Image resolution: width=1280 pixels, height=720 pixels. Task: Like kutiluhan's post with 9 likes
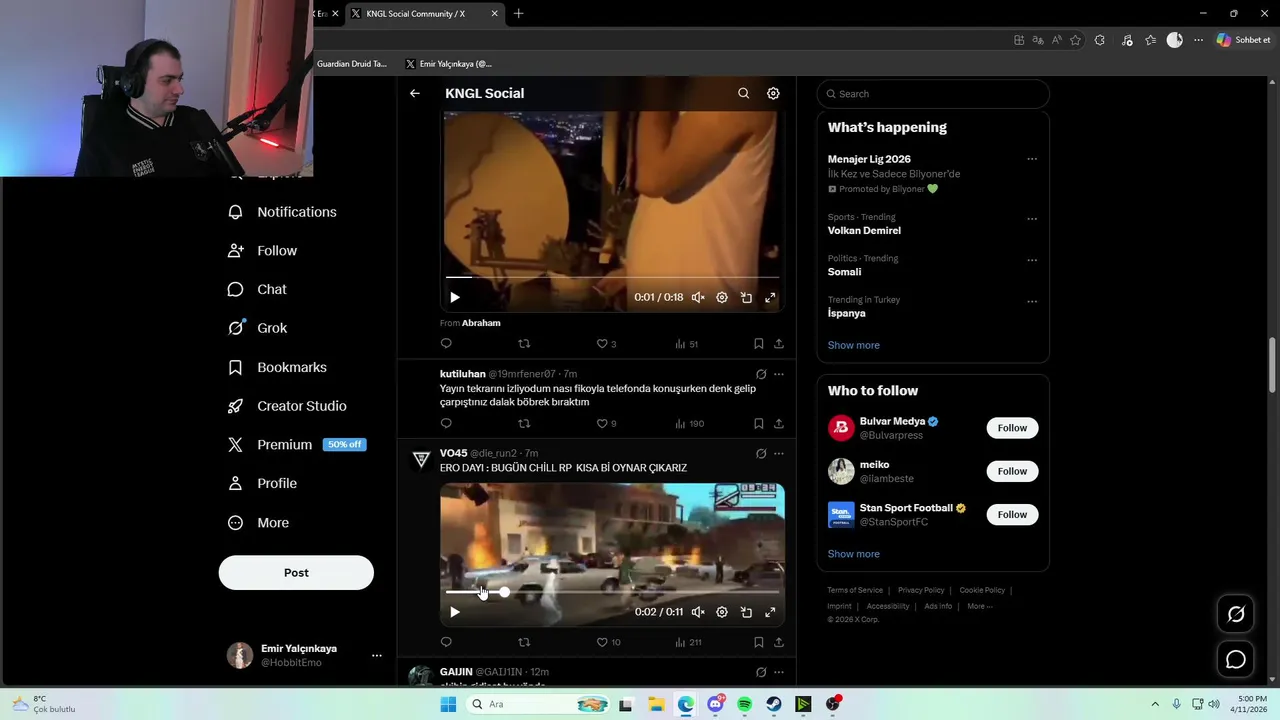coord(606,423)
